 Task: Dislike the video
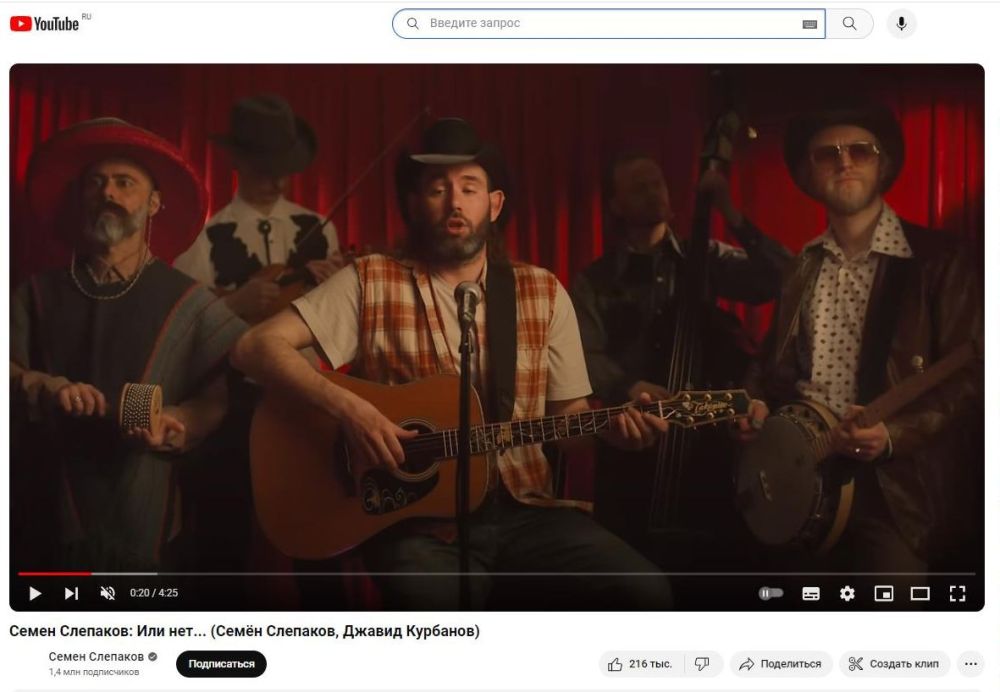pyautogui.click(x=703, y=664)
